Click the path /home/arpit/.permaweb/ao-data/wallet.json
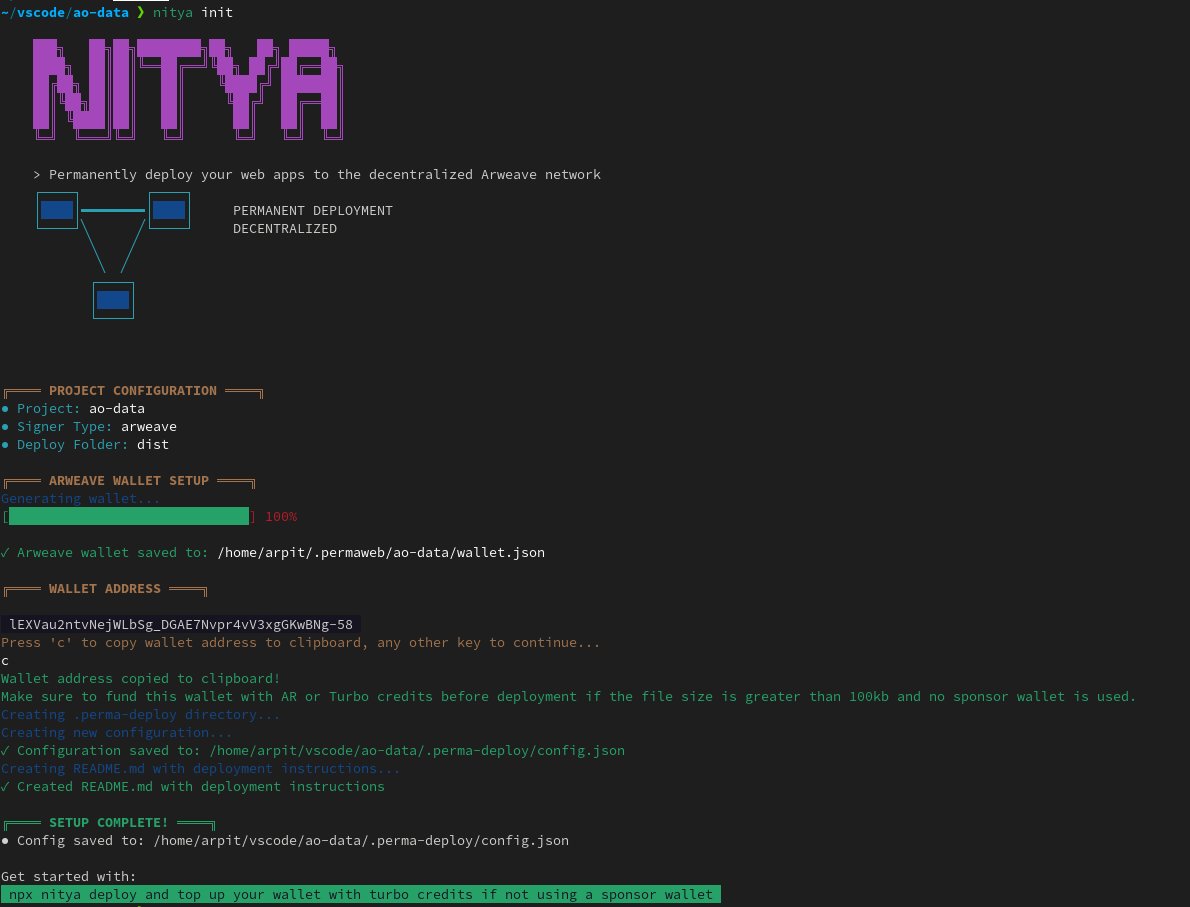The image size is (1190, 907). 381,553
